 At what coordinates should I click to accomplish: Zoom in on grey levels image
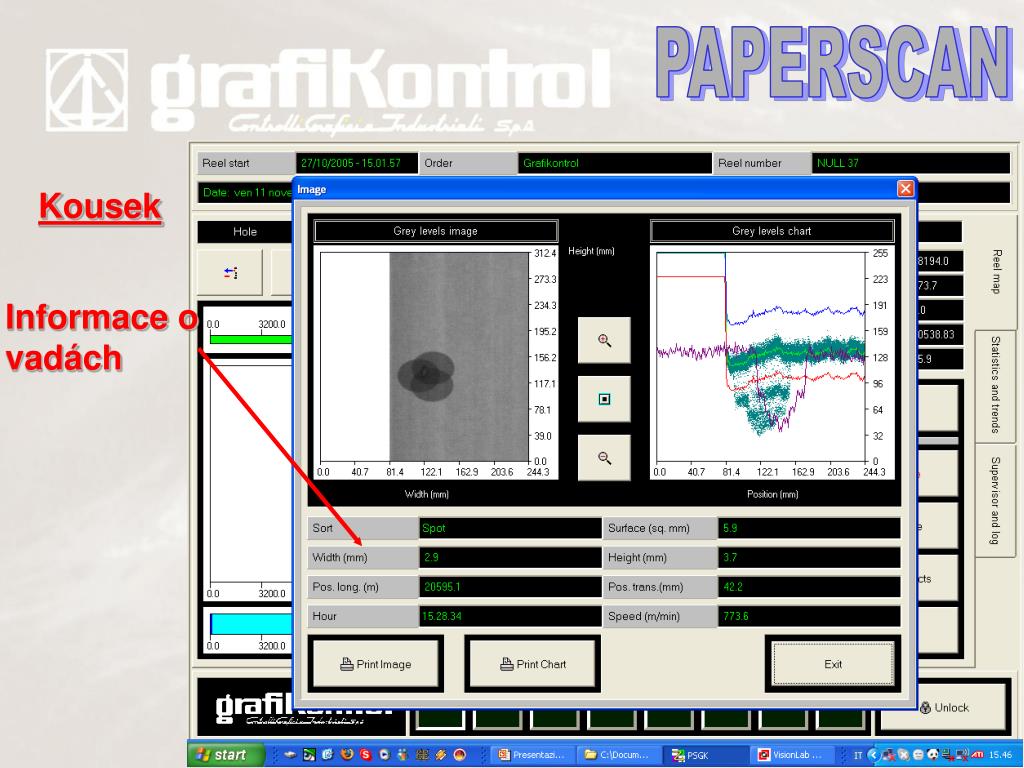click(604, 340)
